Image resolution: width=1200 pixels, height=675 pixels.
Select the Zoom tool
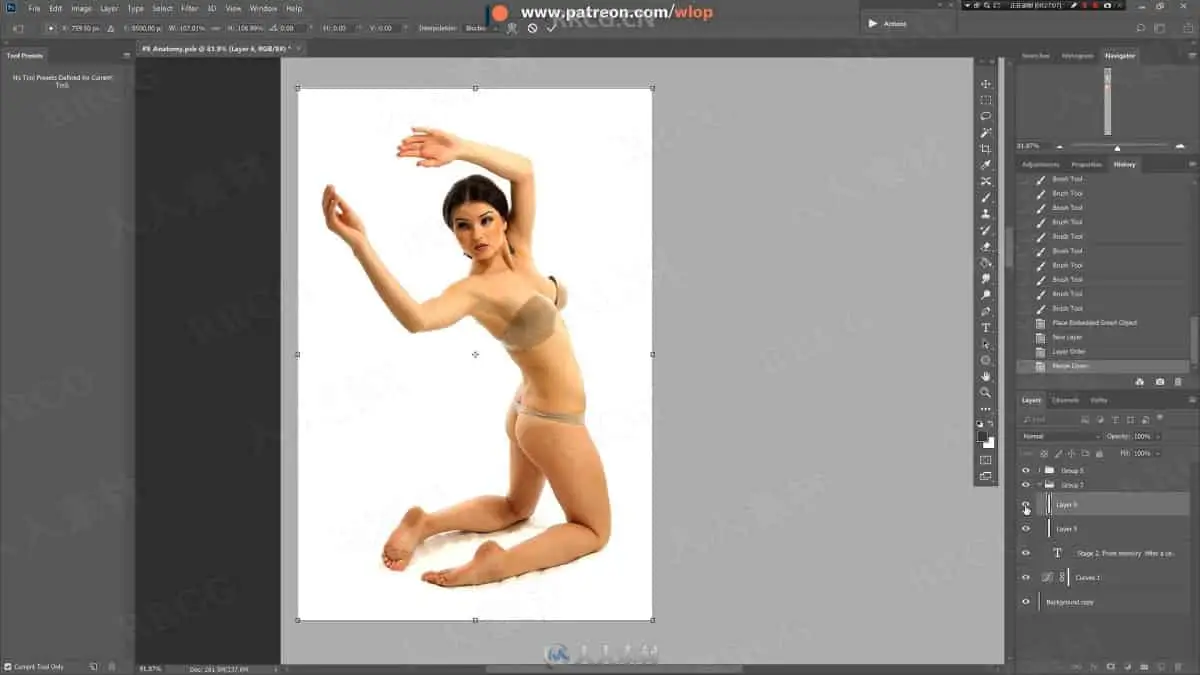(986, 392)
